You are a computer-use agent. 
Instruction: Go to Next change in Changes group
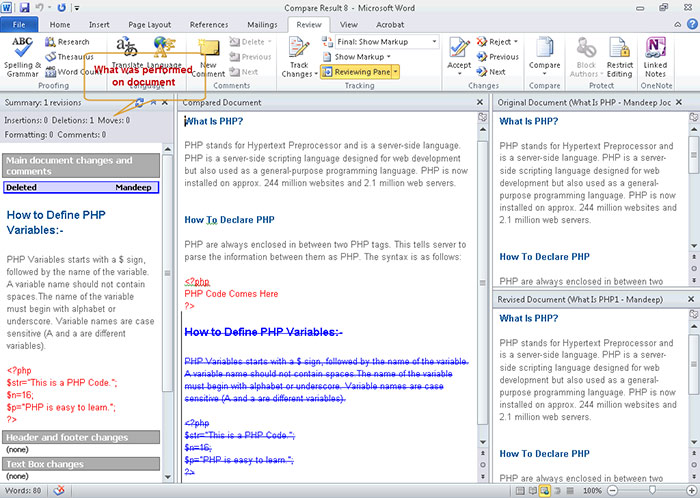pyautogui.click(x=491, y=72)
